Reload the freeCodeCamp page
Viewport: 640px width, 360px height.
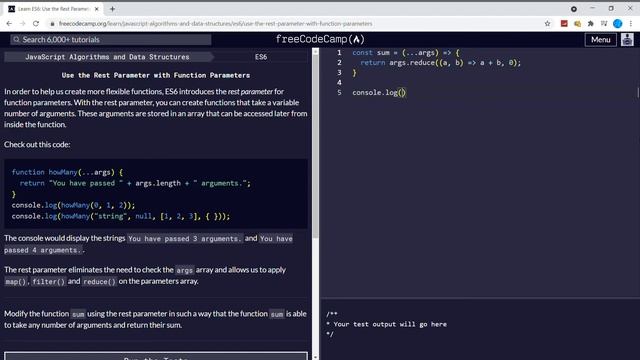click(x=36, y=24)
